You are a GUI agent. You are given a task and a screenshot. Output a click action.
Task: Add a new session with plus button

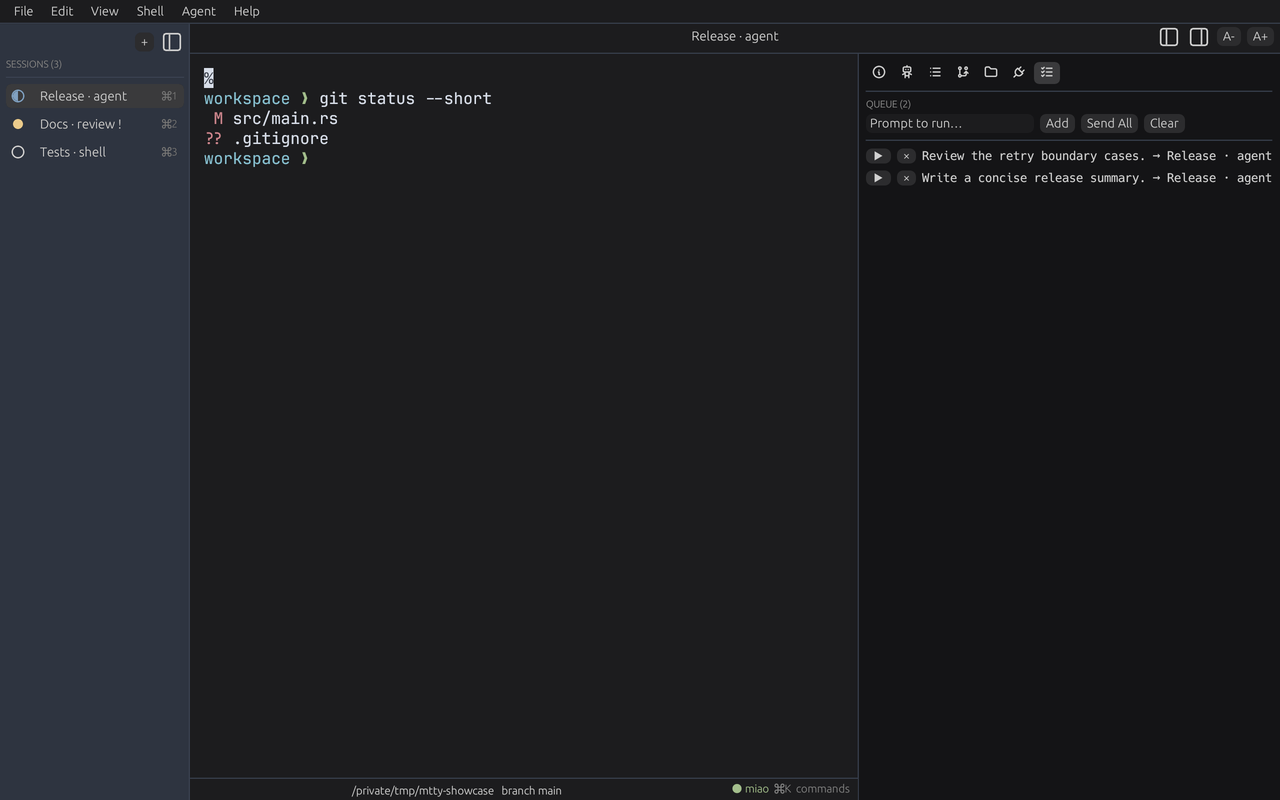coord(144,42)
